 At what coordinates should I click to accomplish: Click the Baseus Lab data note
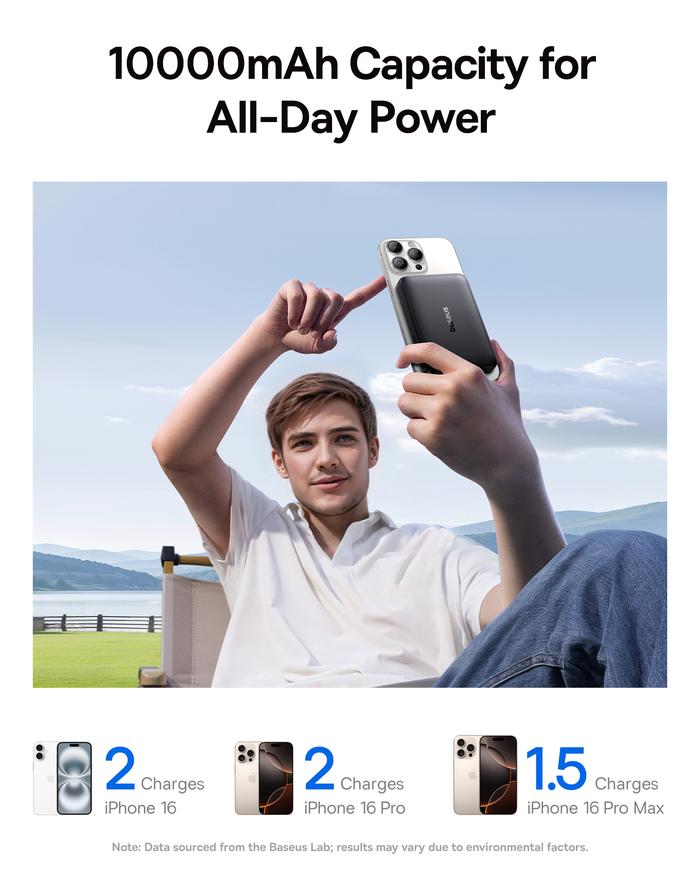click(350, 847)
